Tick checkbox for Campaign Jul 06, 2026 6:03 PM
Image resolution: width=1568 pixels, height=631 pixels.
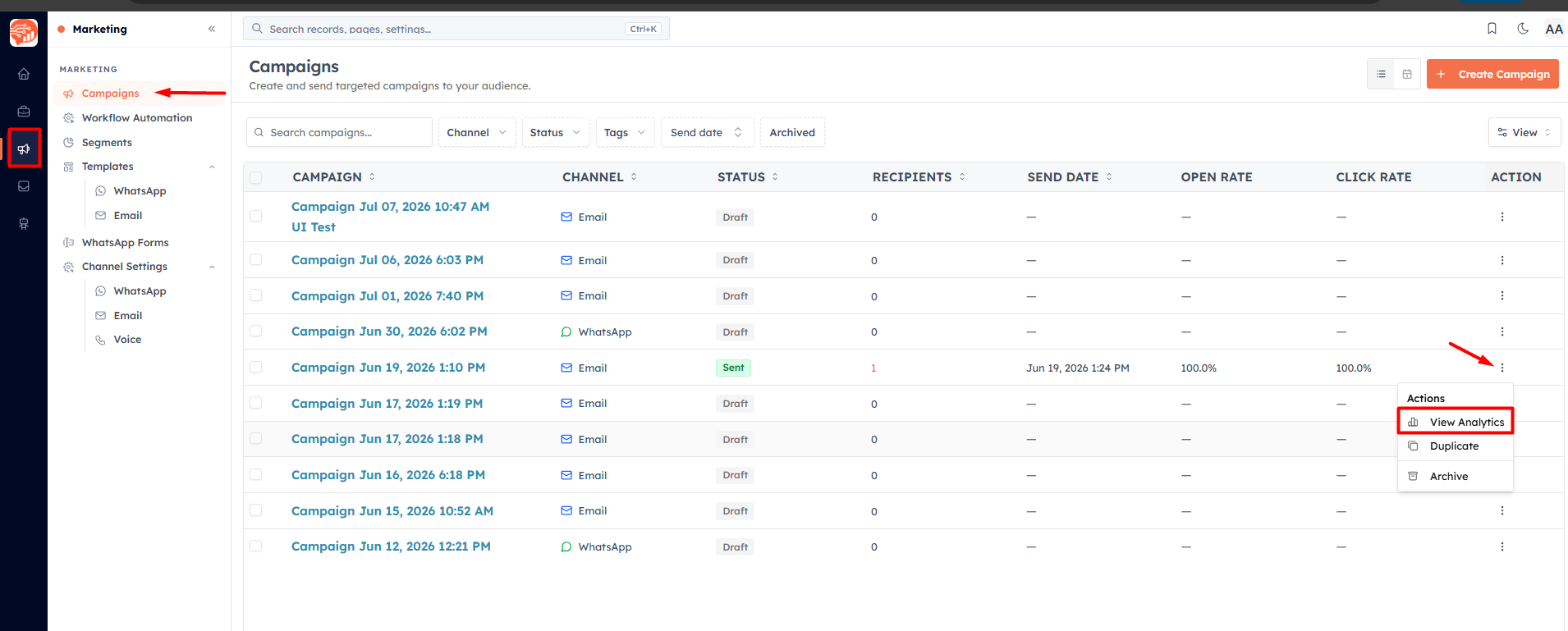coord(256,260)
